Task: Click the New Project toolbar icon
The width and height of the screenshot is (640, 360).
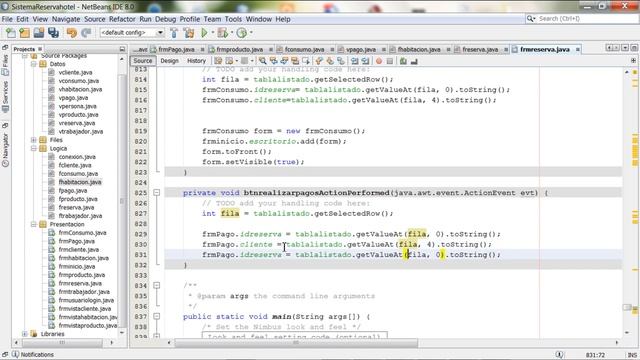Action: point(24,33)
